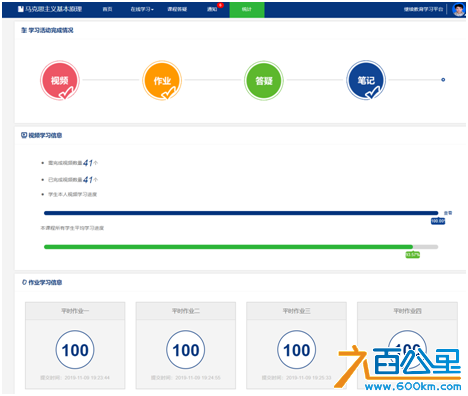Go to the 首页 home nav item
The width and height of the screenshot is (468, 396).
pos(107,9)
